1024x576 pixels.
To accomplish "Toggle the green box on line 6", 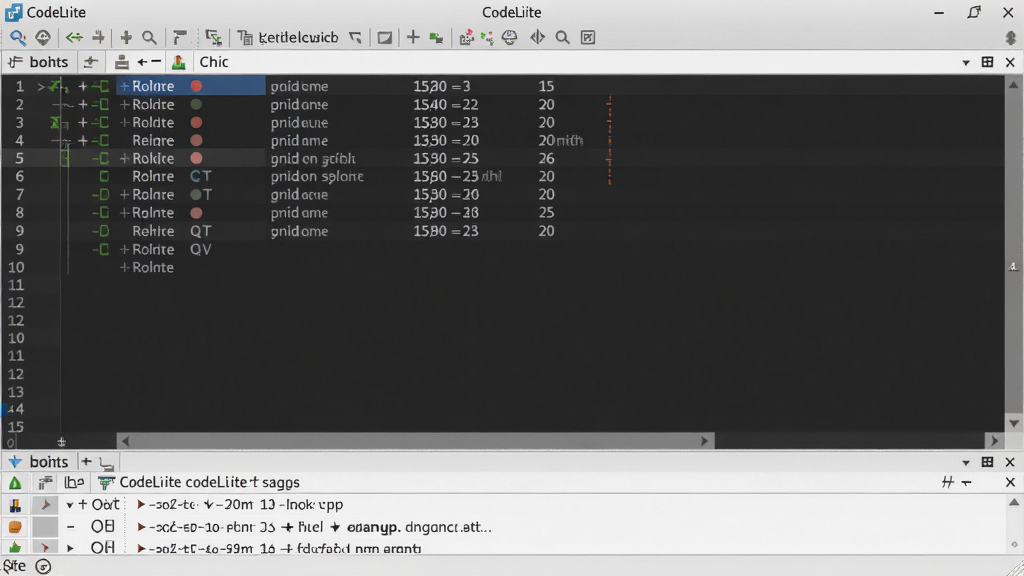I will 104,176.
